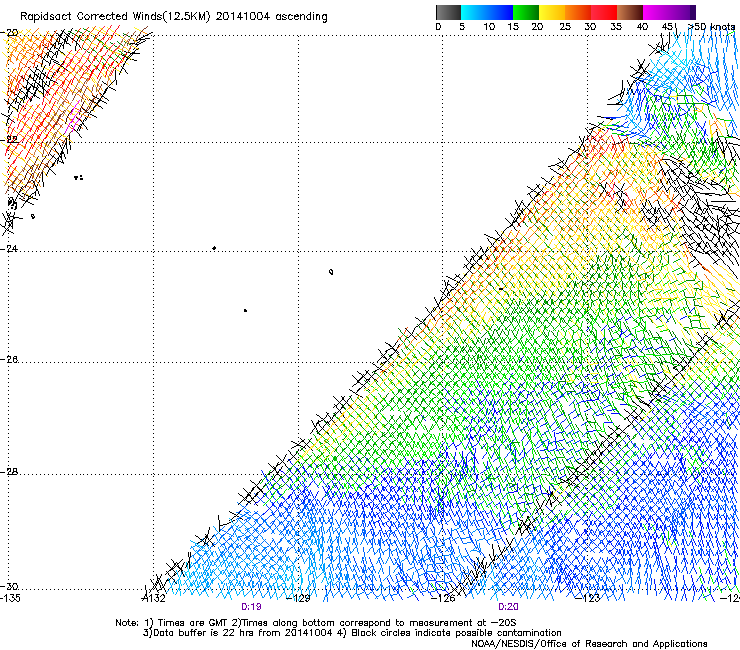Viewport: 740px width, 650px height.
Task: Click the magenta-purple 40-50 knots legend swatch
Action: tap(669, 12)
